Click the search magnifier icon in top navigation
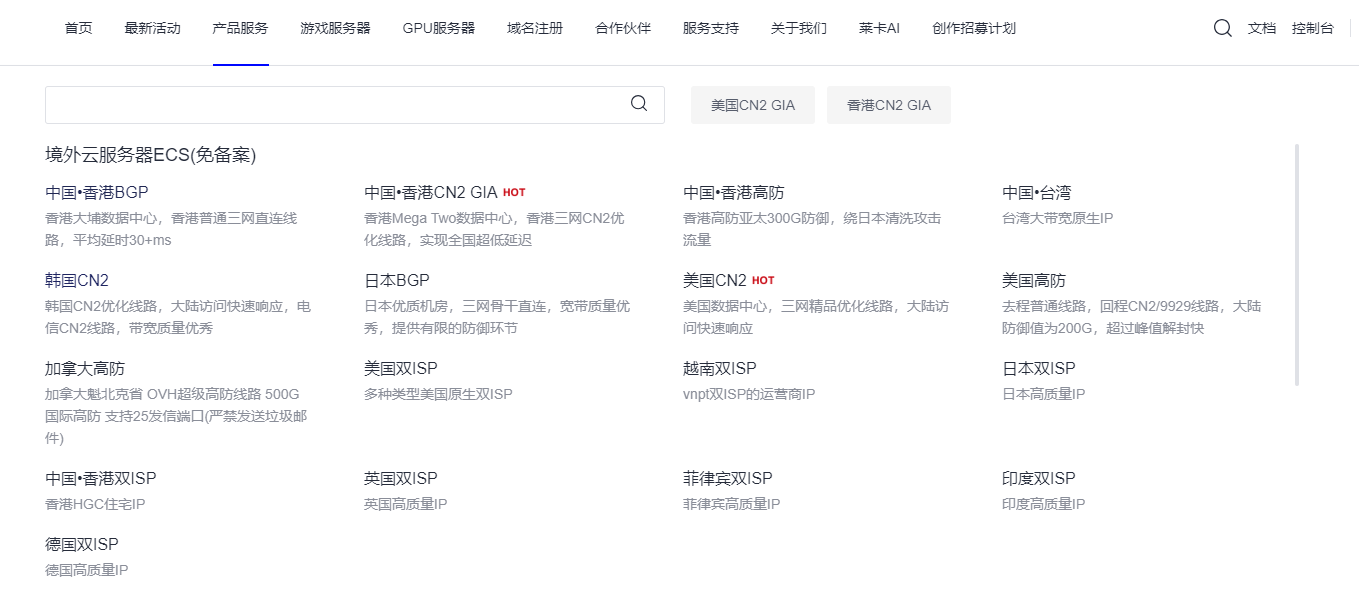 [x=1222, y=28]
